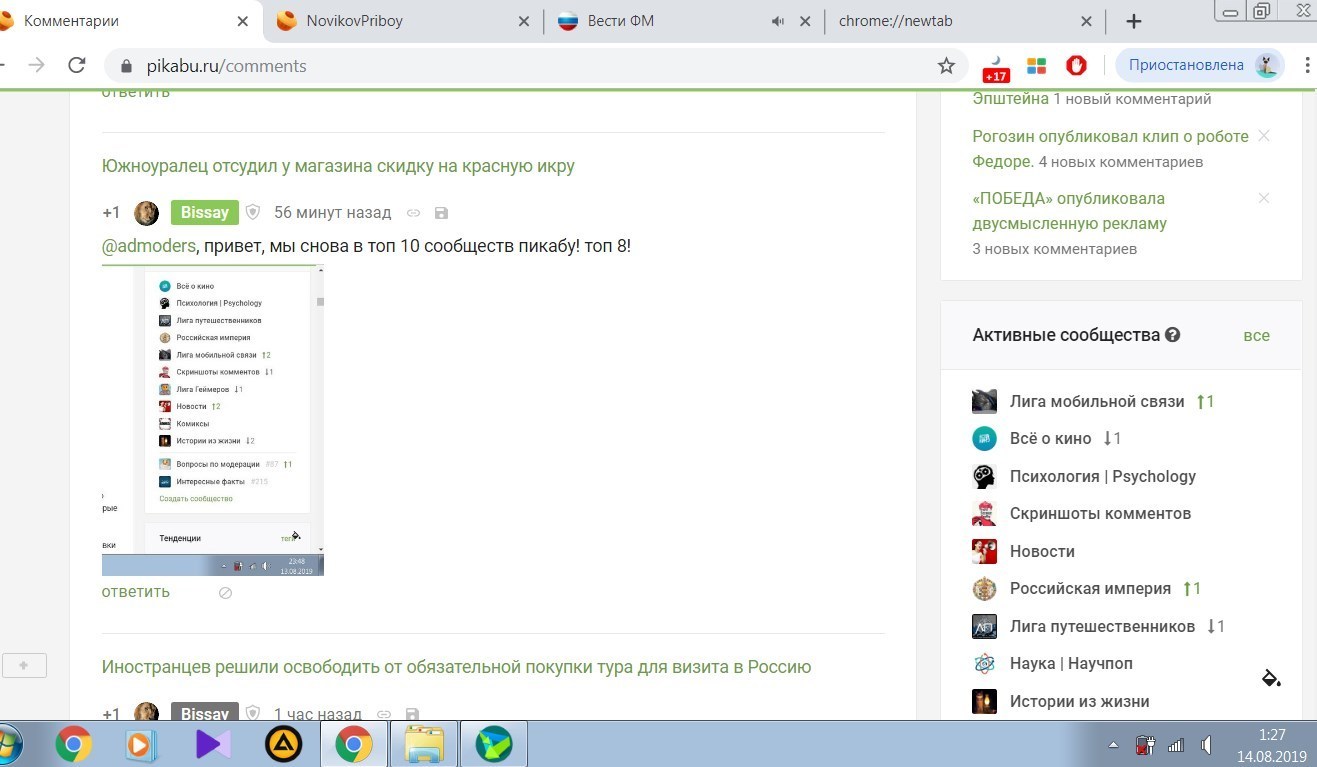Dismiss the "«ПОБЕДА» опубликовала" notification
The height and width of the screenshot is (767, 1317).
coord(1264,198)
